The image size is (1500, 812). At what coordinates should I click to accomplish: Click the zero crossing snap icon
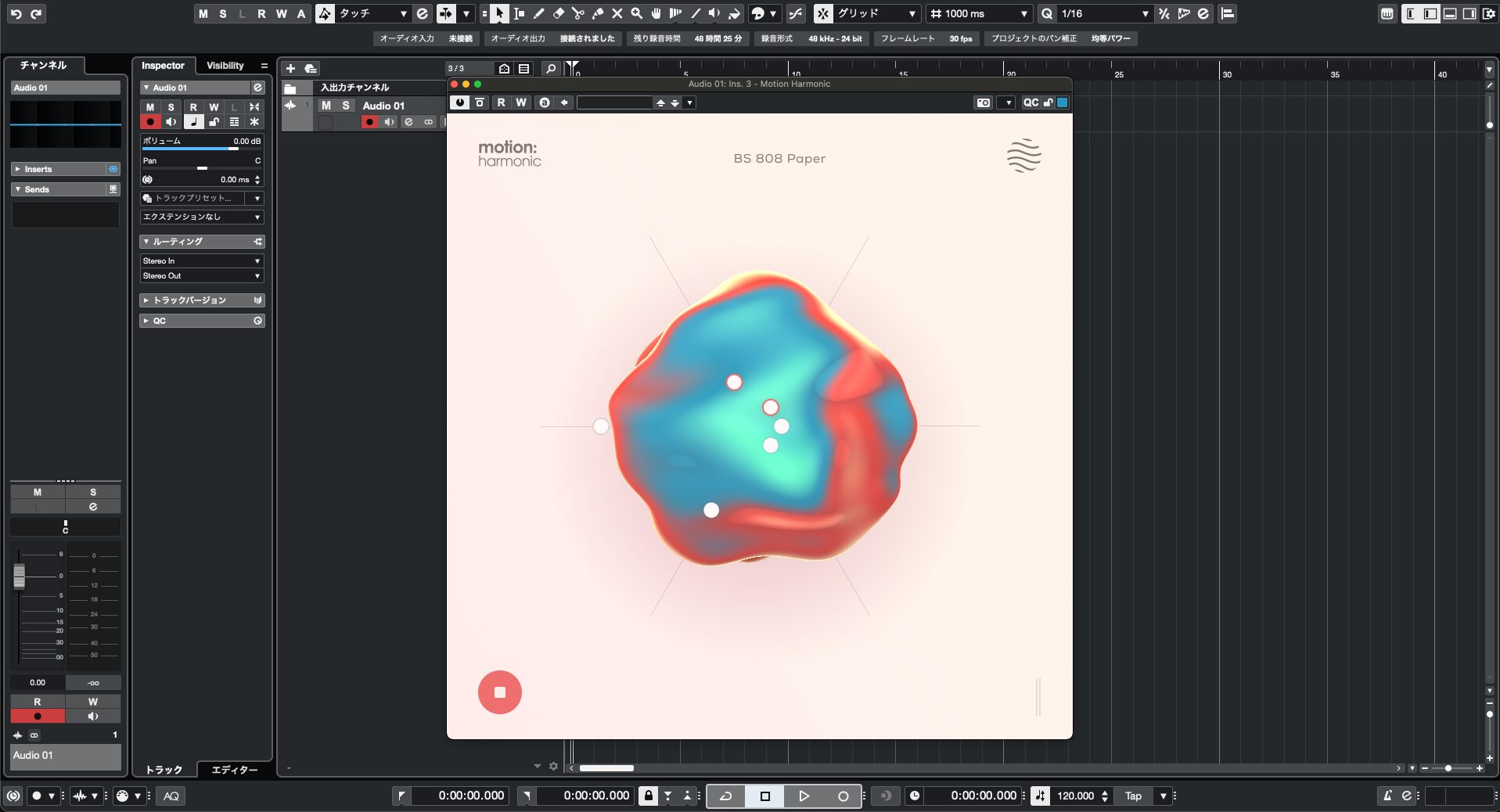pyautogui.click(x=796, y=13)
